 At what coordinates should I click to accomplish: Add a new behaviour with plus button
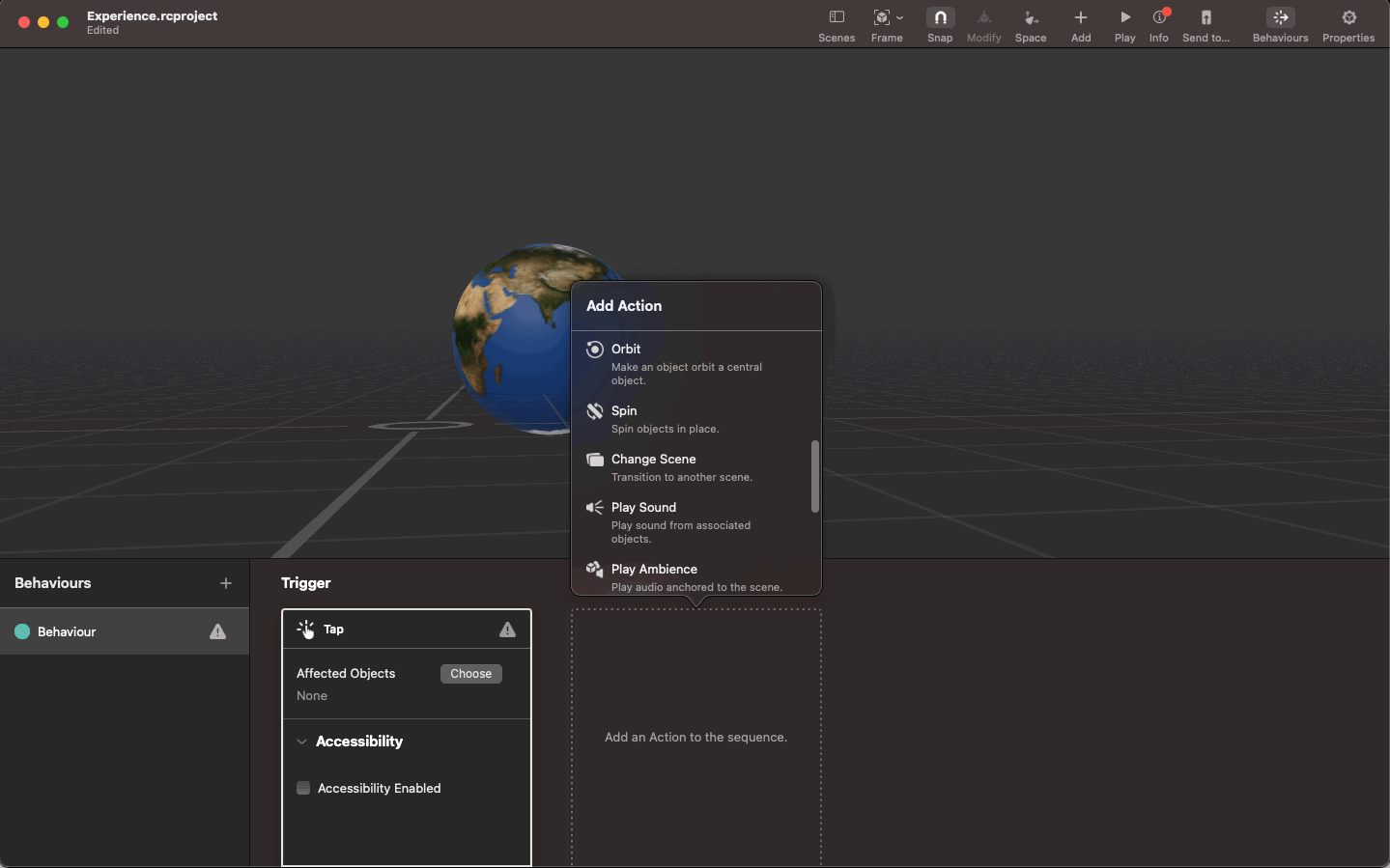pyautogui.click(x=226, y=583)
